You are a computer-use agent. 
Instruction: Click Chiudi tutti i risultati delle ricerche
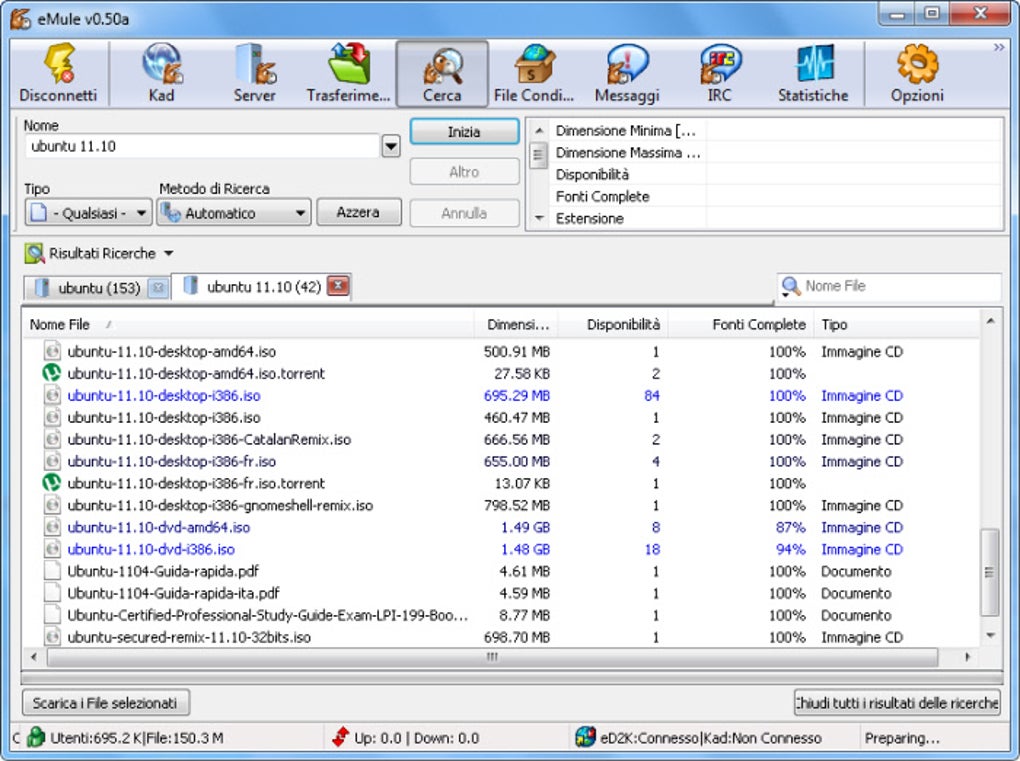[x=897, y=702]
